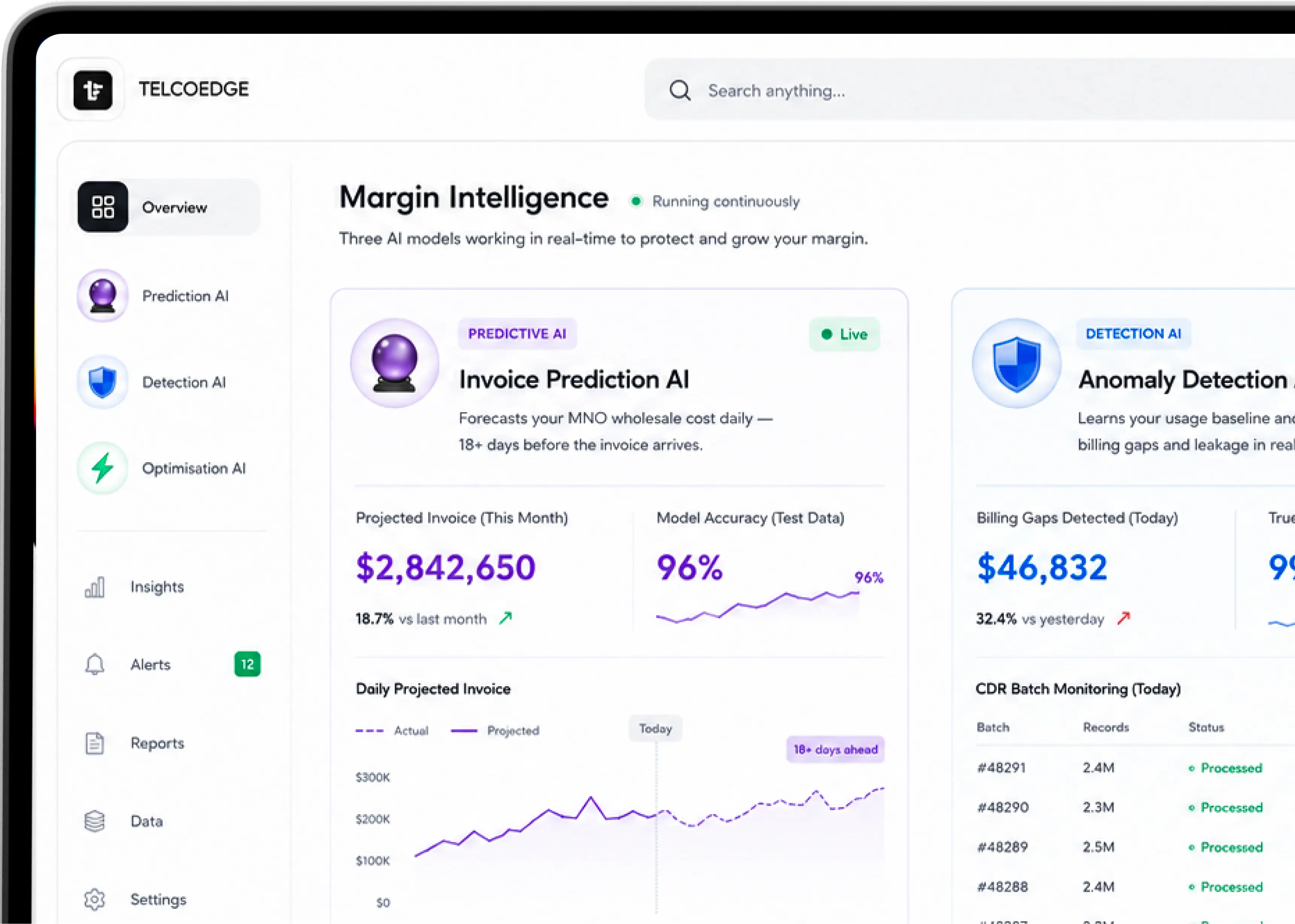Click the DETECTION AI tag
The image size is (1295, 924).
coord(1133,334)
